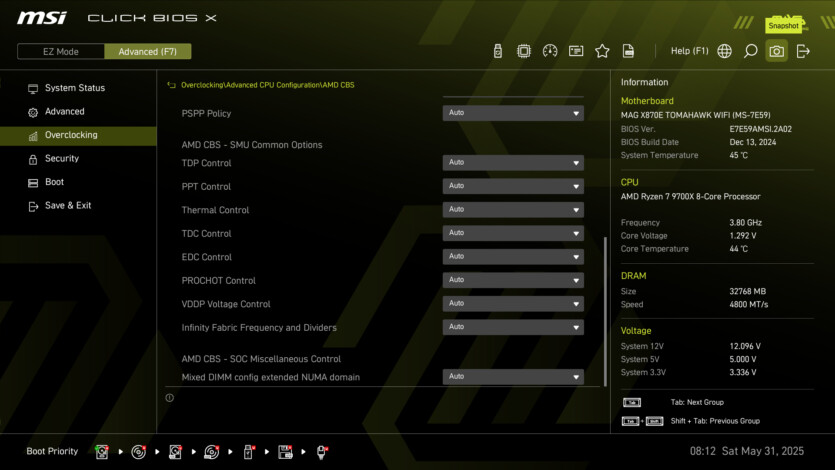Select the third boot device, USB hard disk
The width and height of the screenshot is (835, 470).
[x=175, y=452]
